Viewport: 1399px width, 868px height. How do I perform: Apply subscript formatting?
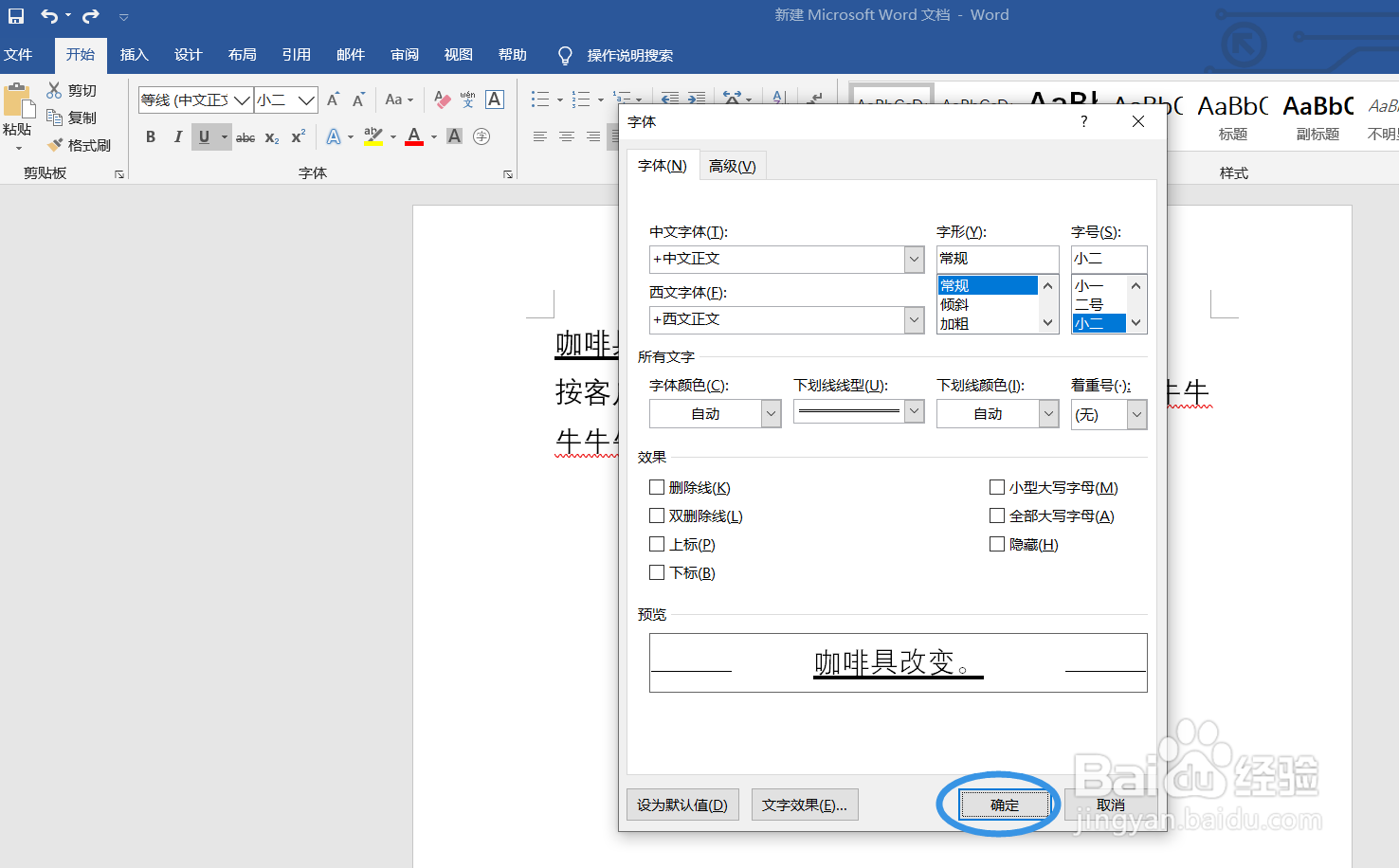[x=271, y=137]
